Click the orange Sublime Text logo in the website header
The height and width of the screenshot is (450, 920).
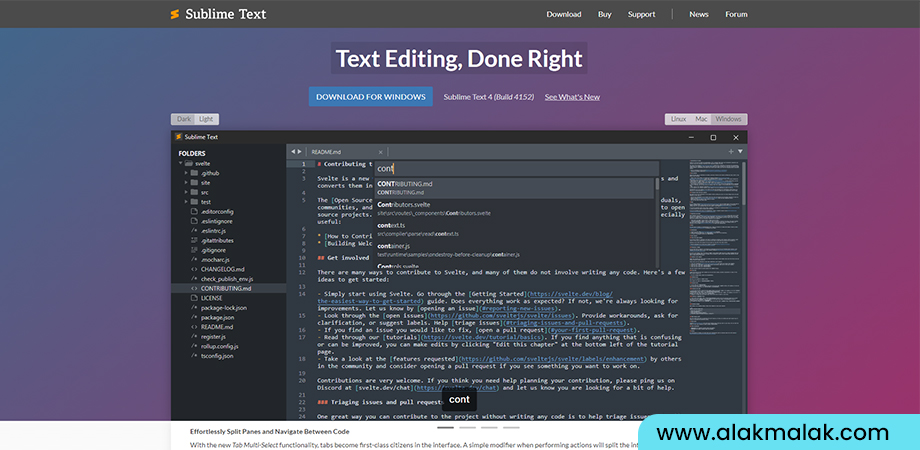point(174,14)
